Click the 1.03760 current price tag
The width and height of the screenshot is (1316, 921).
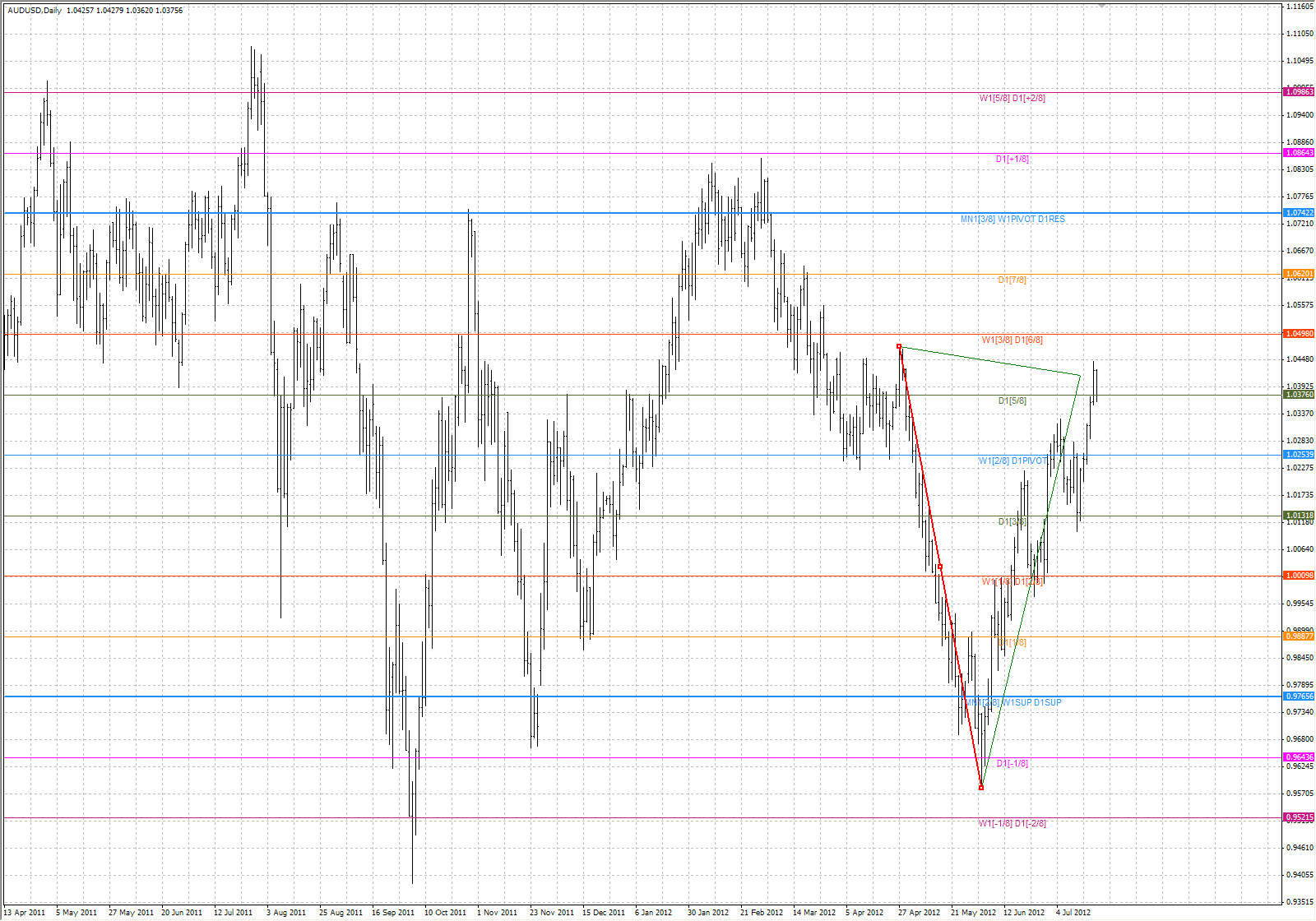coord(1299,395)
